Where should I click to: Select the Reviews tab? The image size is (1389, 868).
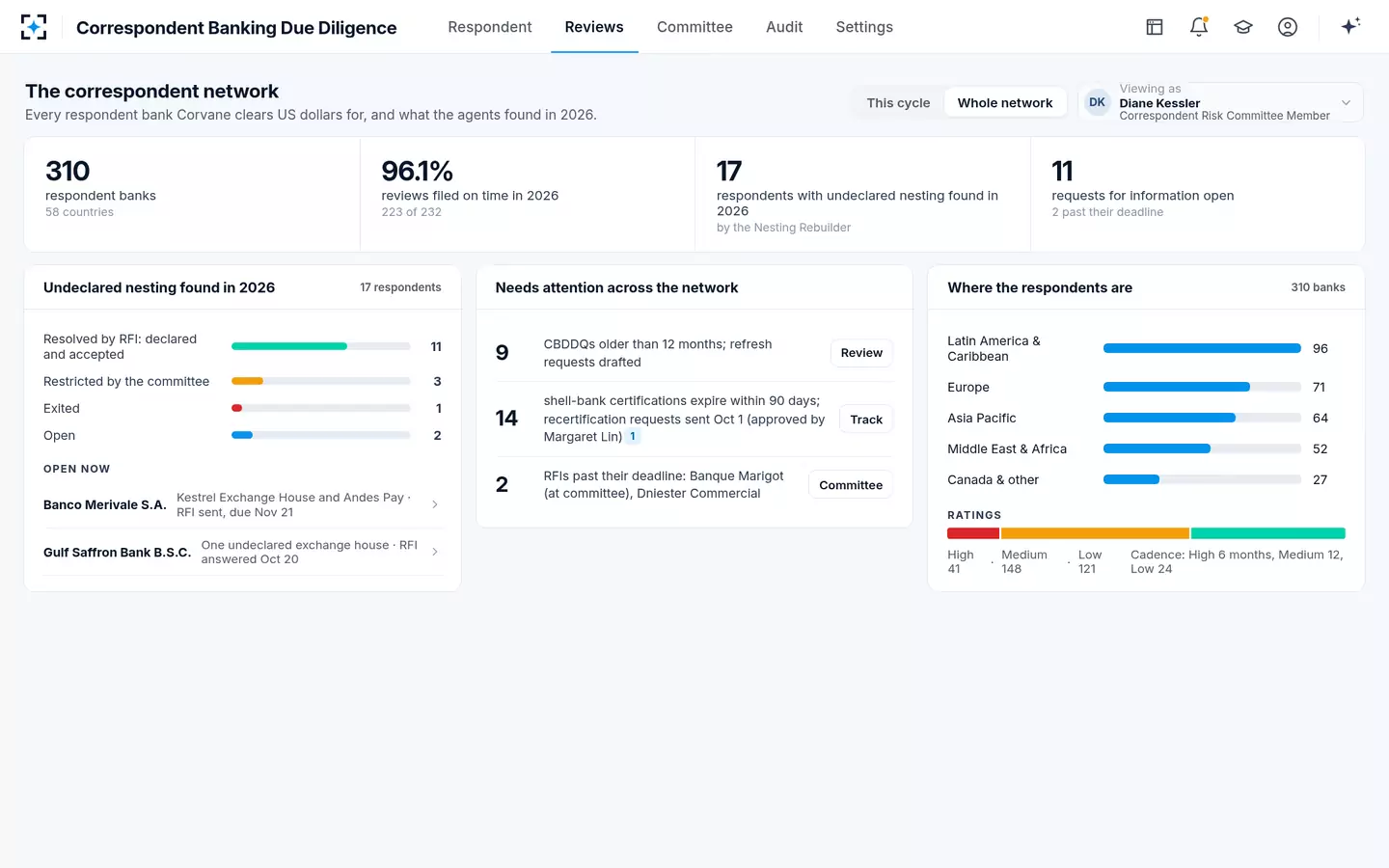pos(594,27)
